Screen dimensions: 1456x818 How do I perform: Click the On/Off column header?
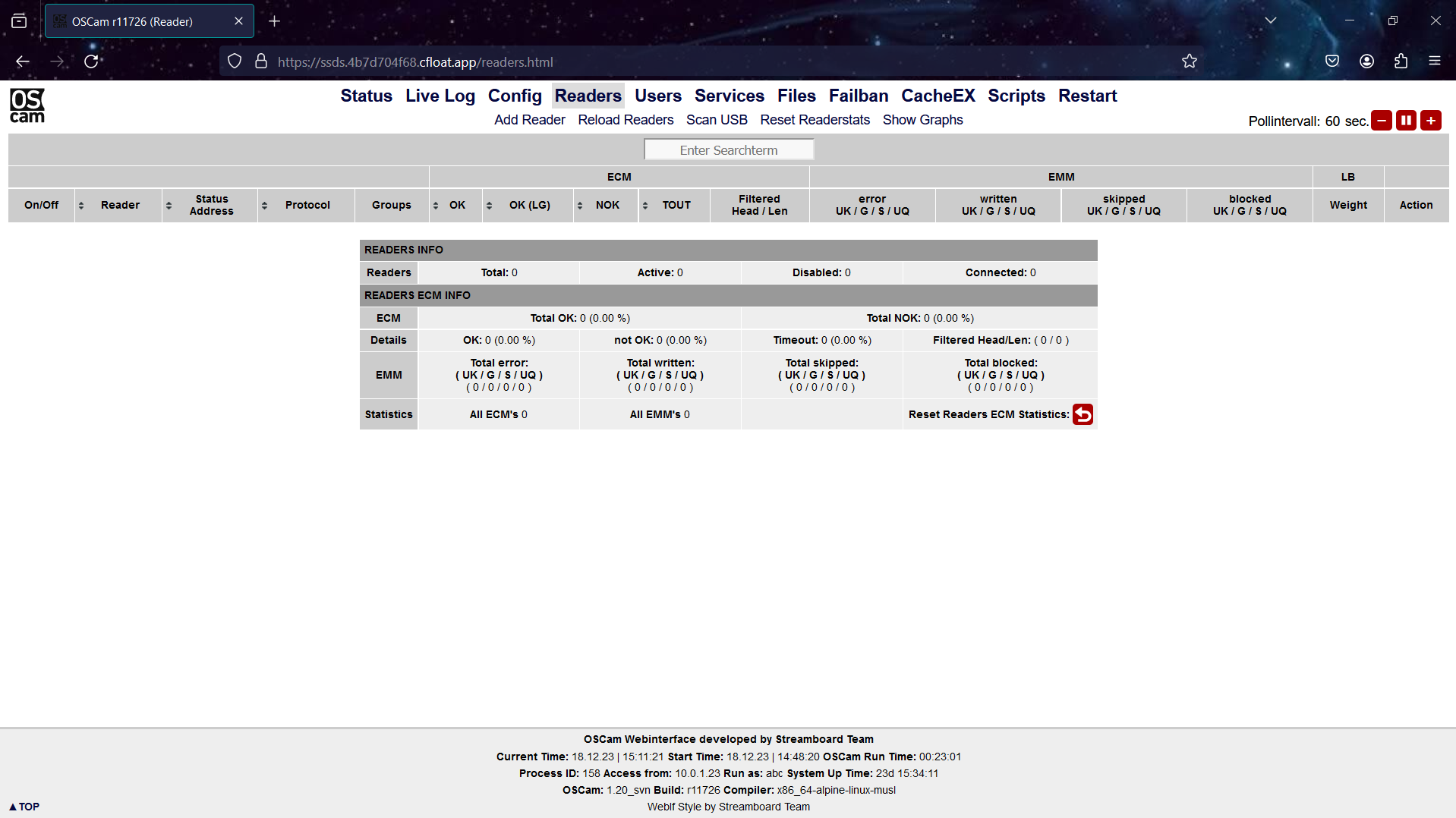pos(41,205)
